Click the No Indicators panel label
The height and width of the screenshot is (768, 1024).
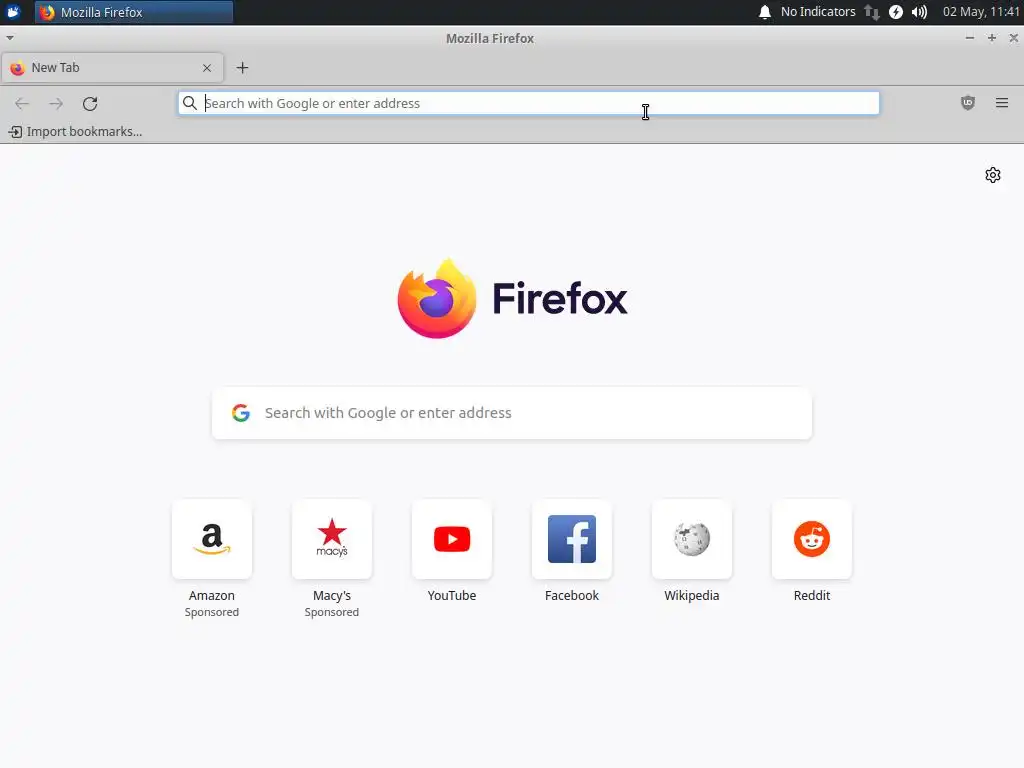[x=818, y=12]
